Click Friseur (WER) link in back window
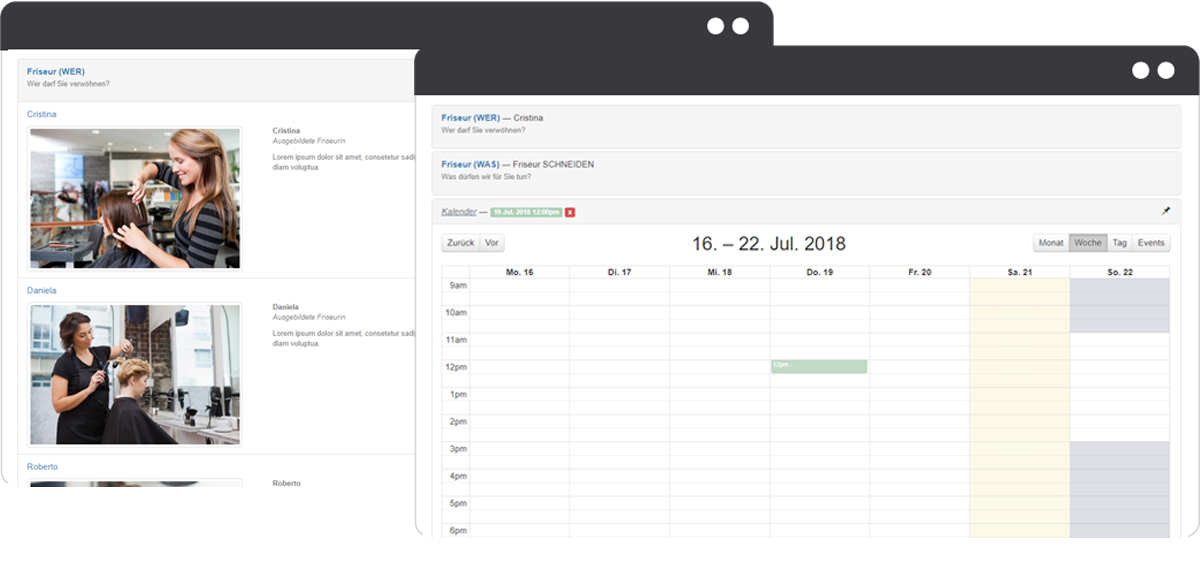The image size is (1200, 565). coord(56,72)
